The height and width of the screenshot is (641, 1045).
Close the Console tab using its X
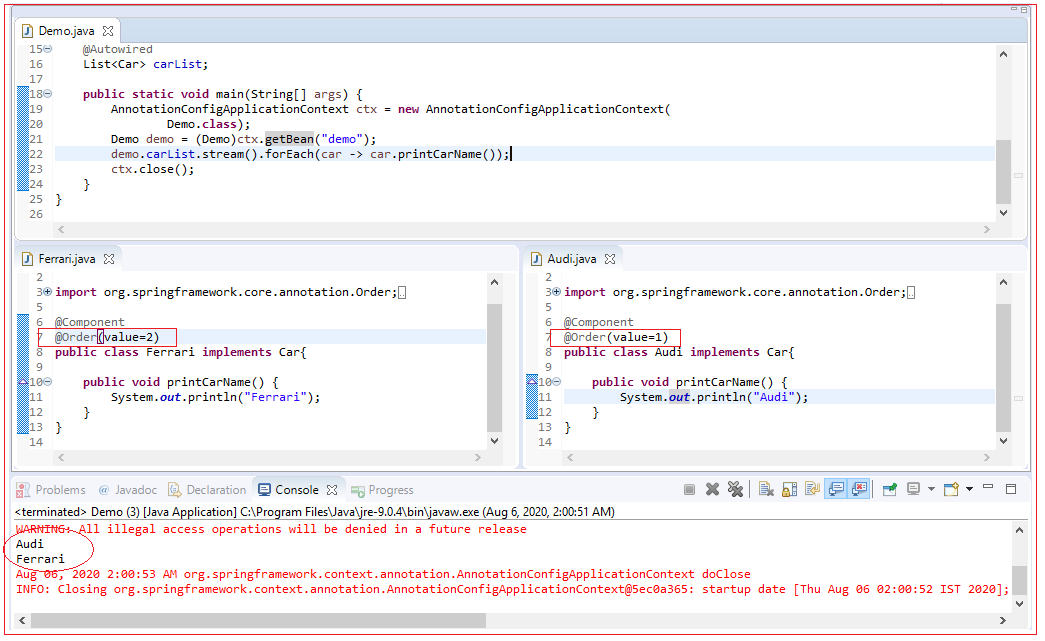(332, 490)
